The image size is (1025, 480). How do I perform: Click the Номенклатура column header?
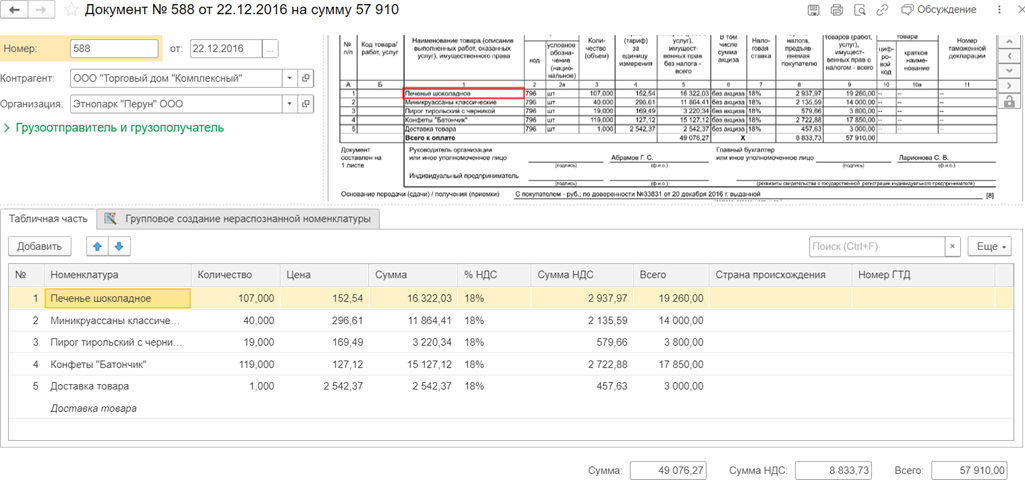pos(117,275)
